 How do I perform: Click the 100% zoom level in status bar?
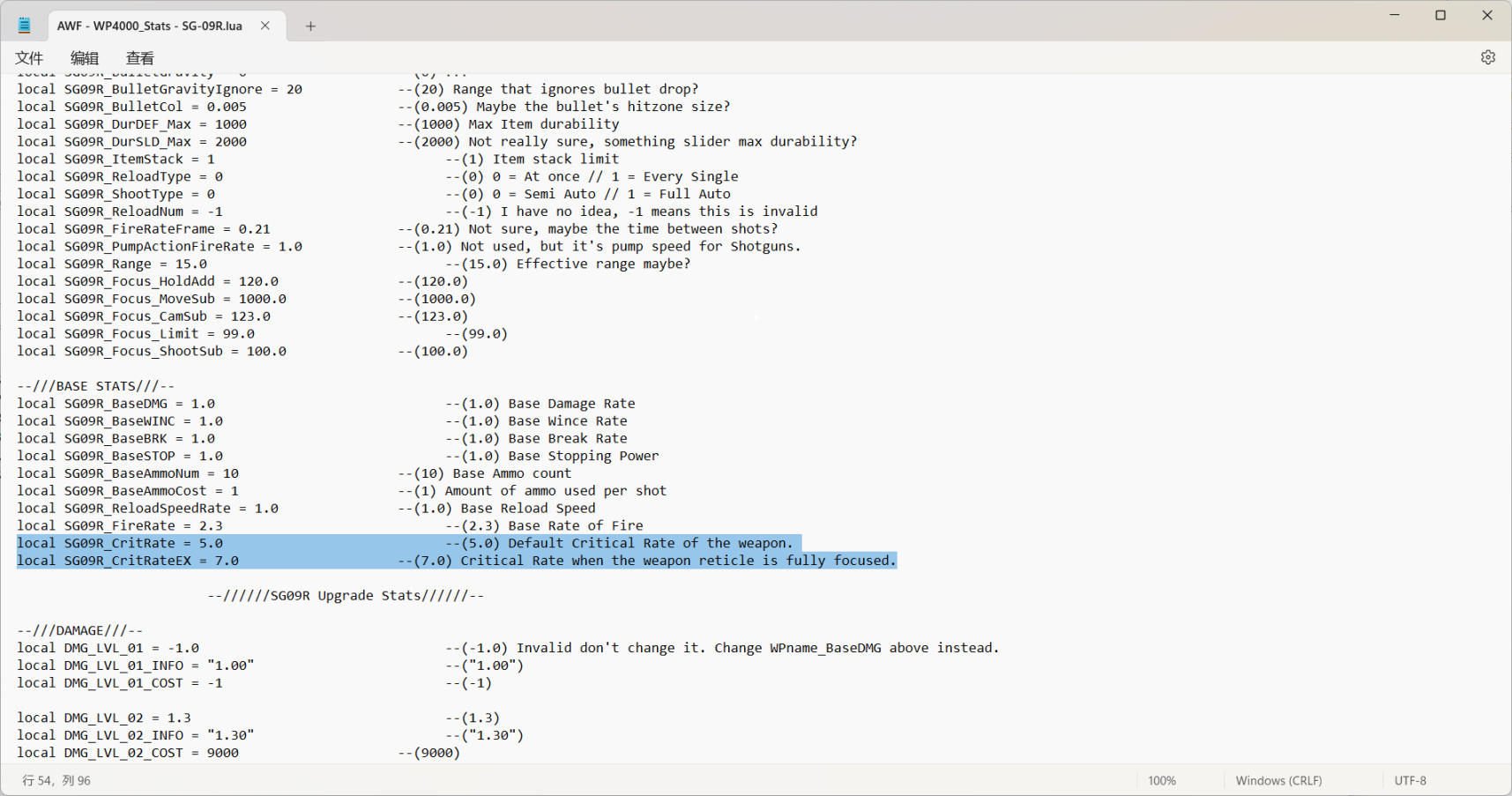click(1162, 780)
